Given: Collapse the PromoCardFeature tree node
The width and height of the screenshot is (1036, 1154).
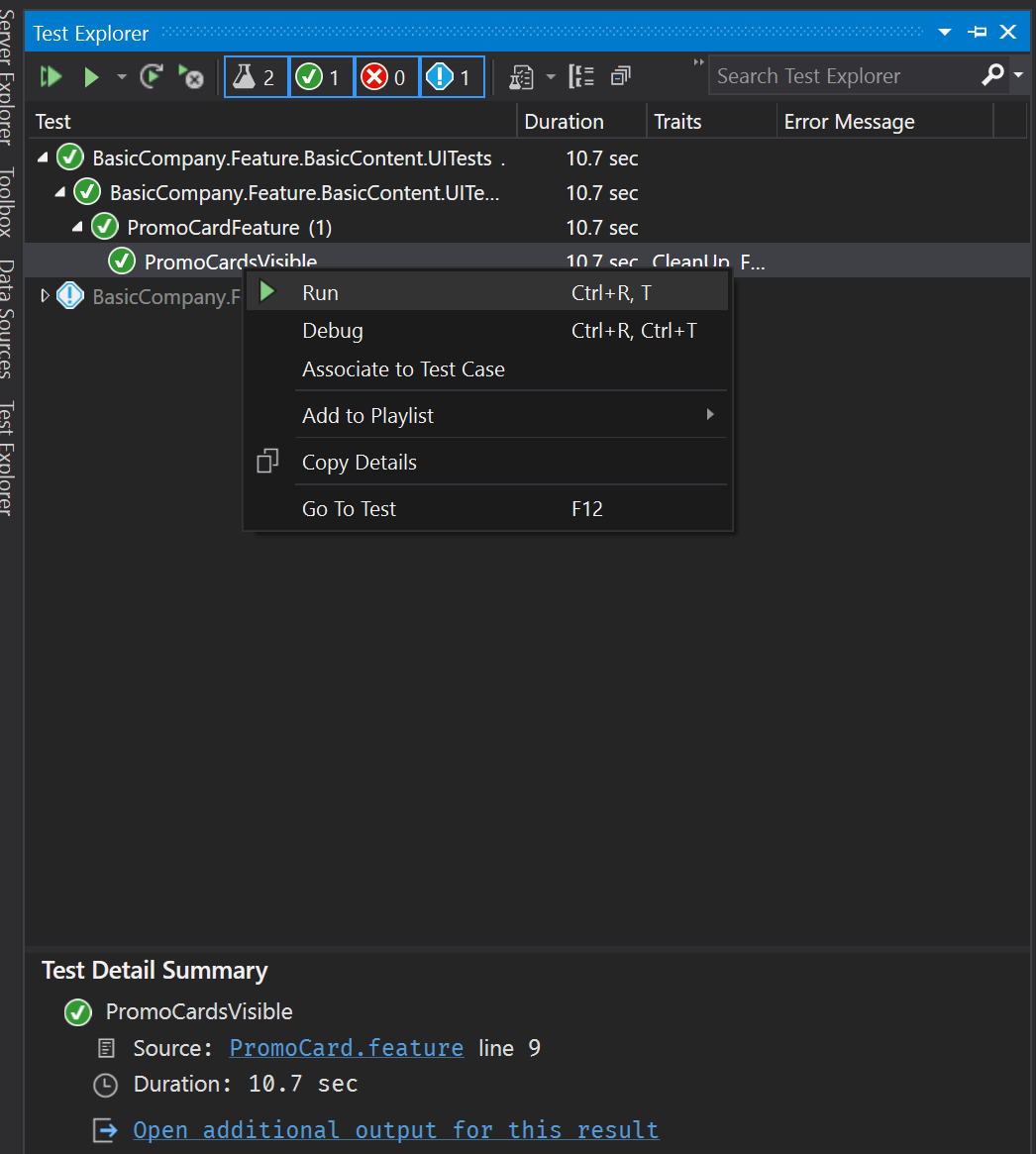Looking at the screenshot, I should 77,228.
